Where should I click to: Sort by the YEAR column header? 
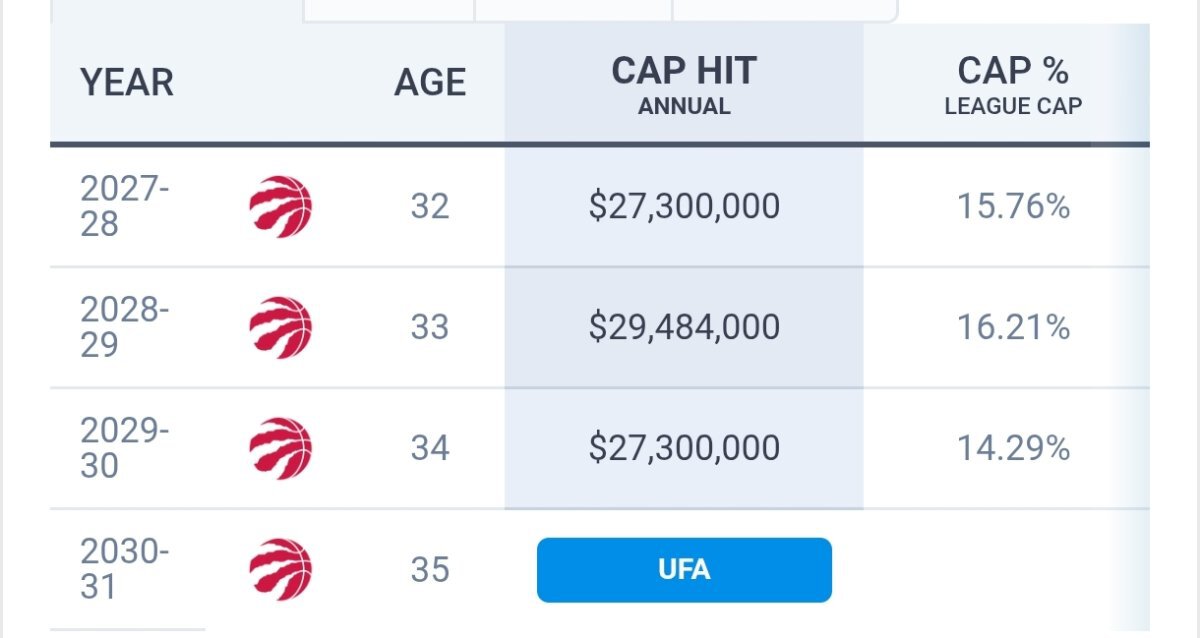pos(127,83)
